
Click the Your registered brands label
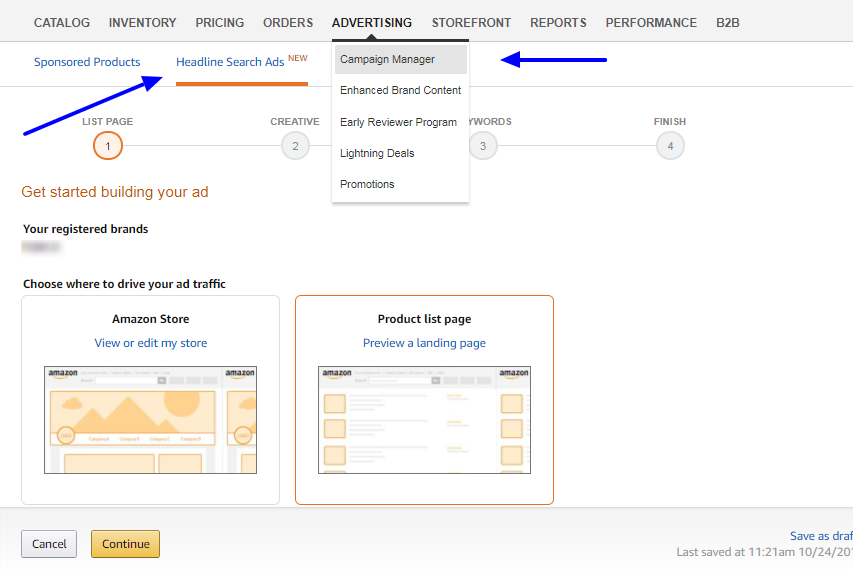[x=85, y=229]
